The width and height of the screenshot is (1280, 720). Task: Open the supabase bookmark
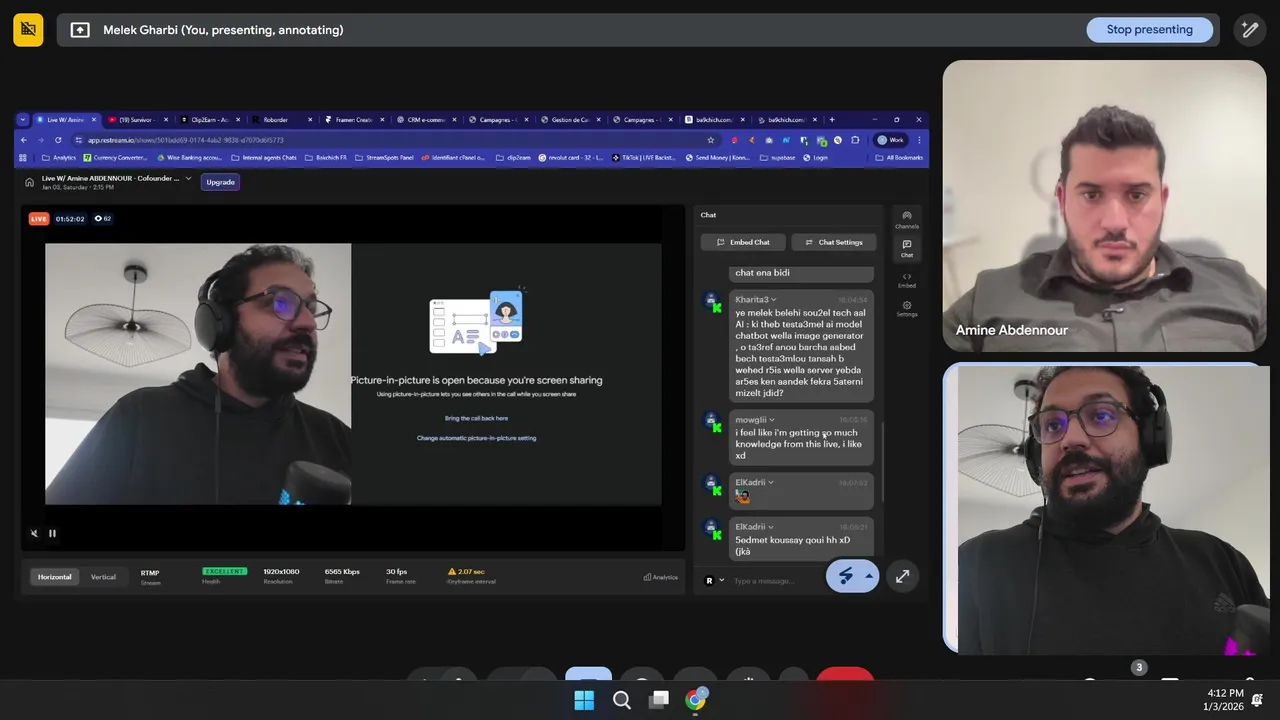(778, 157)
